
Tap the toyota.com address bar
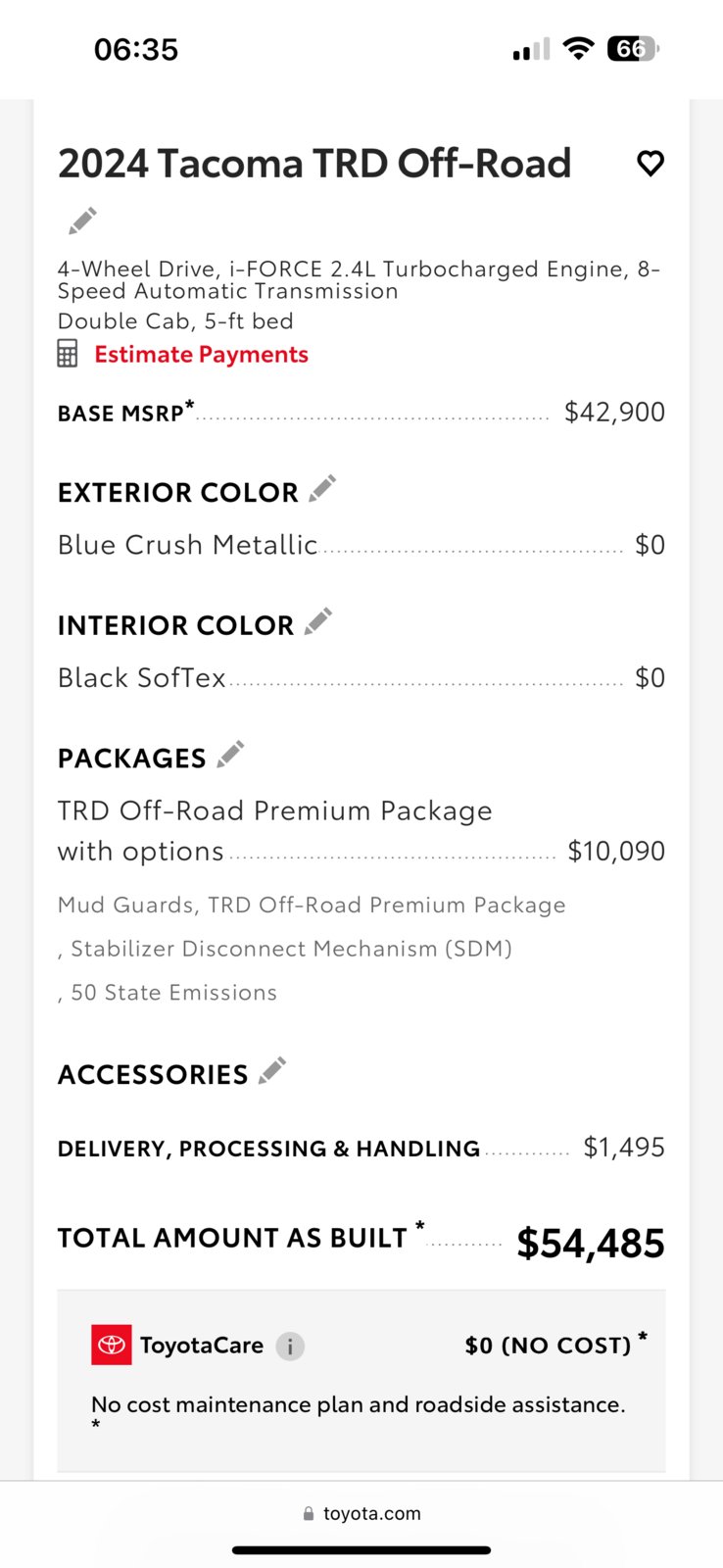tap(361, 1513)
